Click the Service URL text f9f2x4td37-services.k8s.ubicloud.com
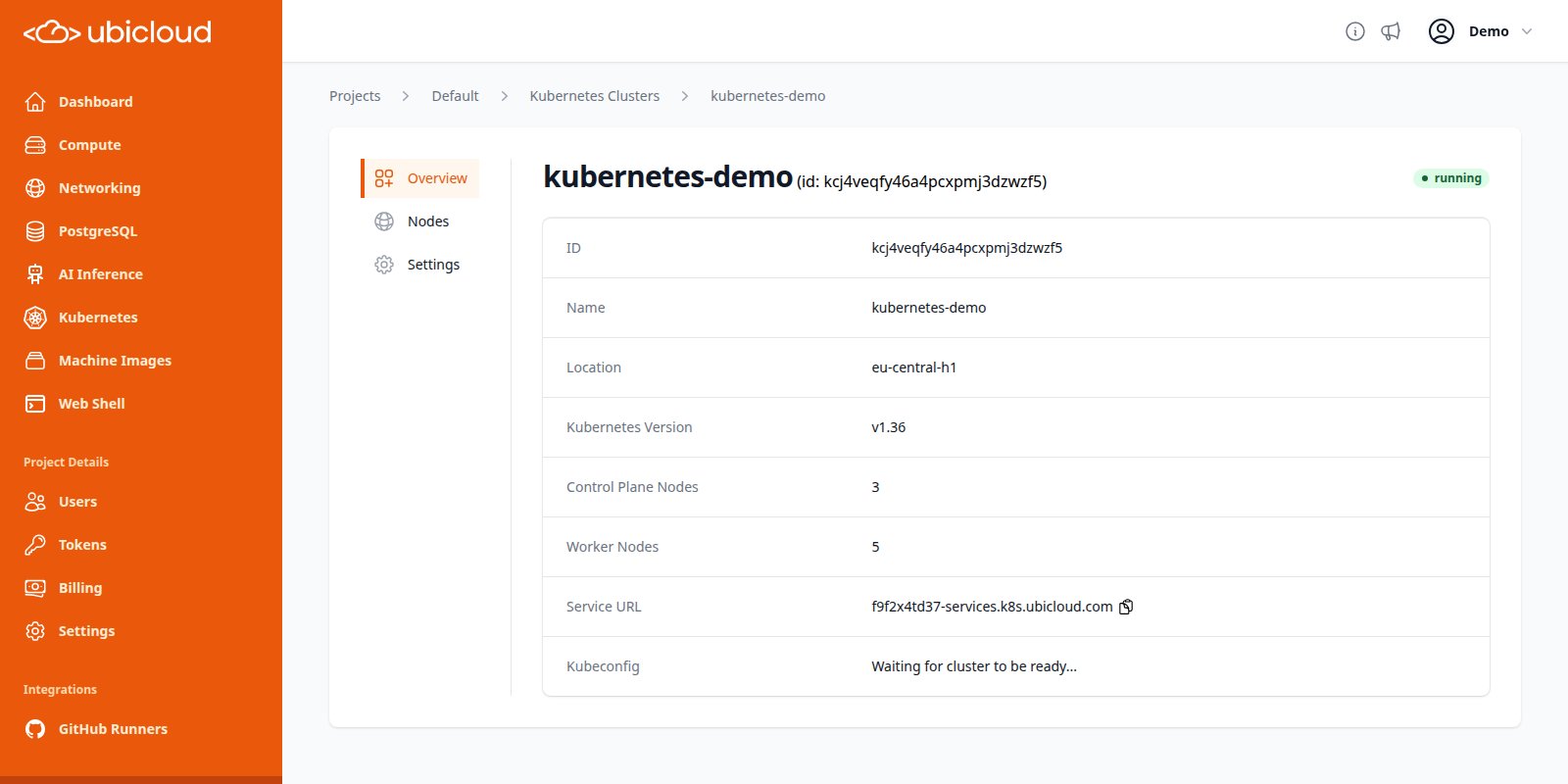1568x784 pixels. point(992,607)
